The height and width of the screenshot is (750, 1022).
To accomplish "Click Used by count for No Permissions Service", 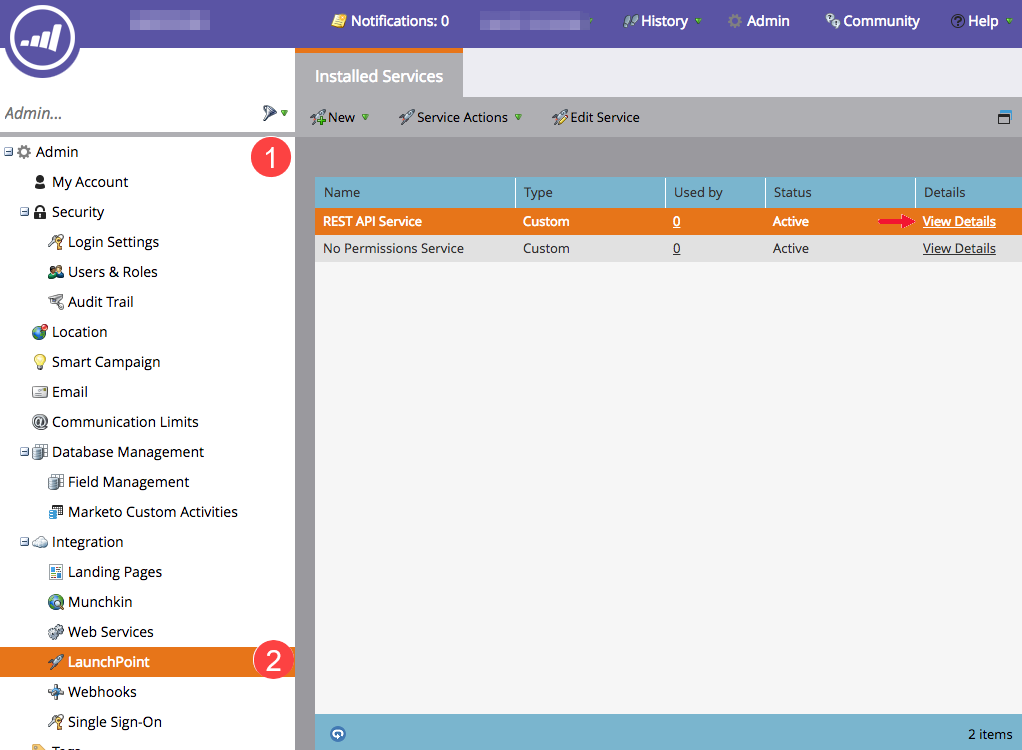I will [x=677, y=248].
